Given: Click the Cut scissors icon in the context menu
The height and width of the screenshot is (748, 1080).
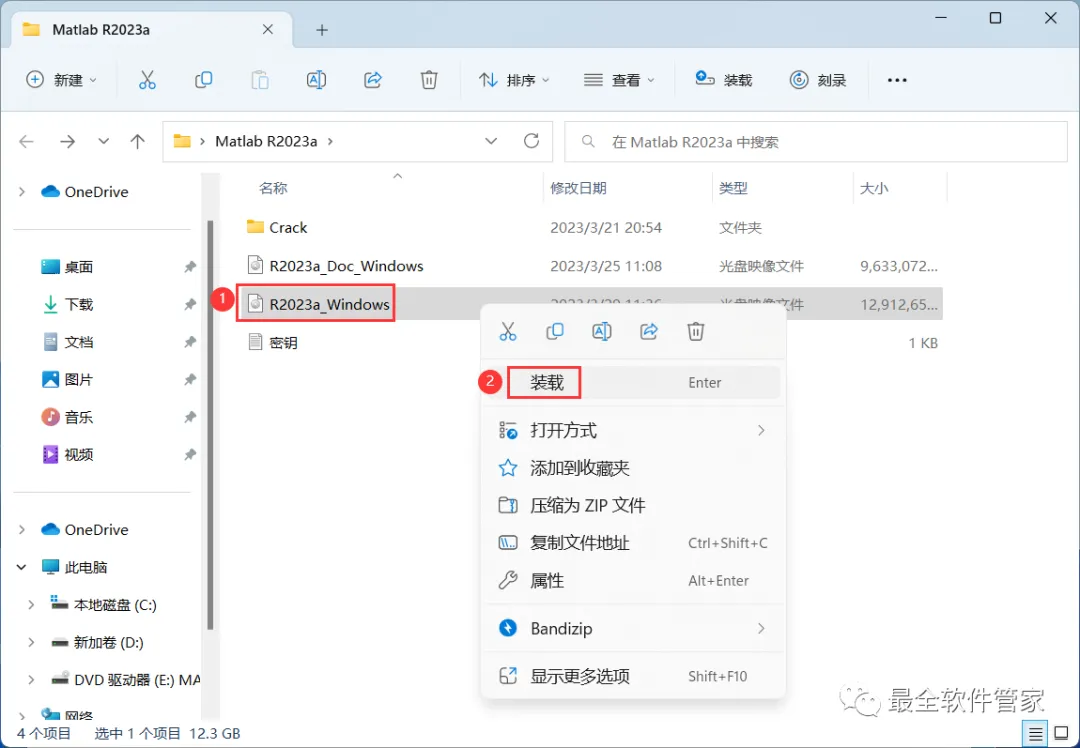Looking at the screenshot, I should [508, 332].
